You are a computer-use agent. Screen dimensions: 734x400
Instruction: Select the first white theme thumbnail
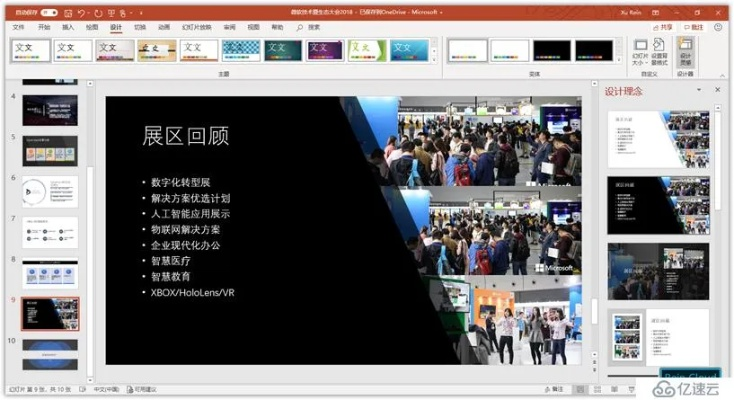click(31, 50)
